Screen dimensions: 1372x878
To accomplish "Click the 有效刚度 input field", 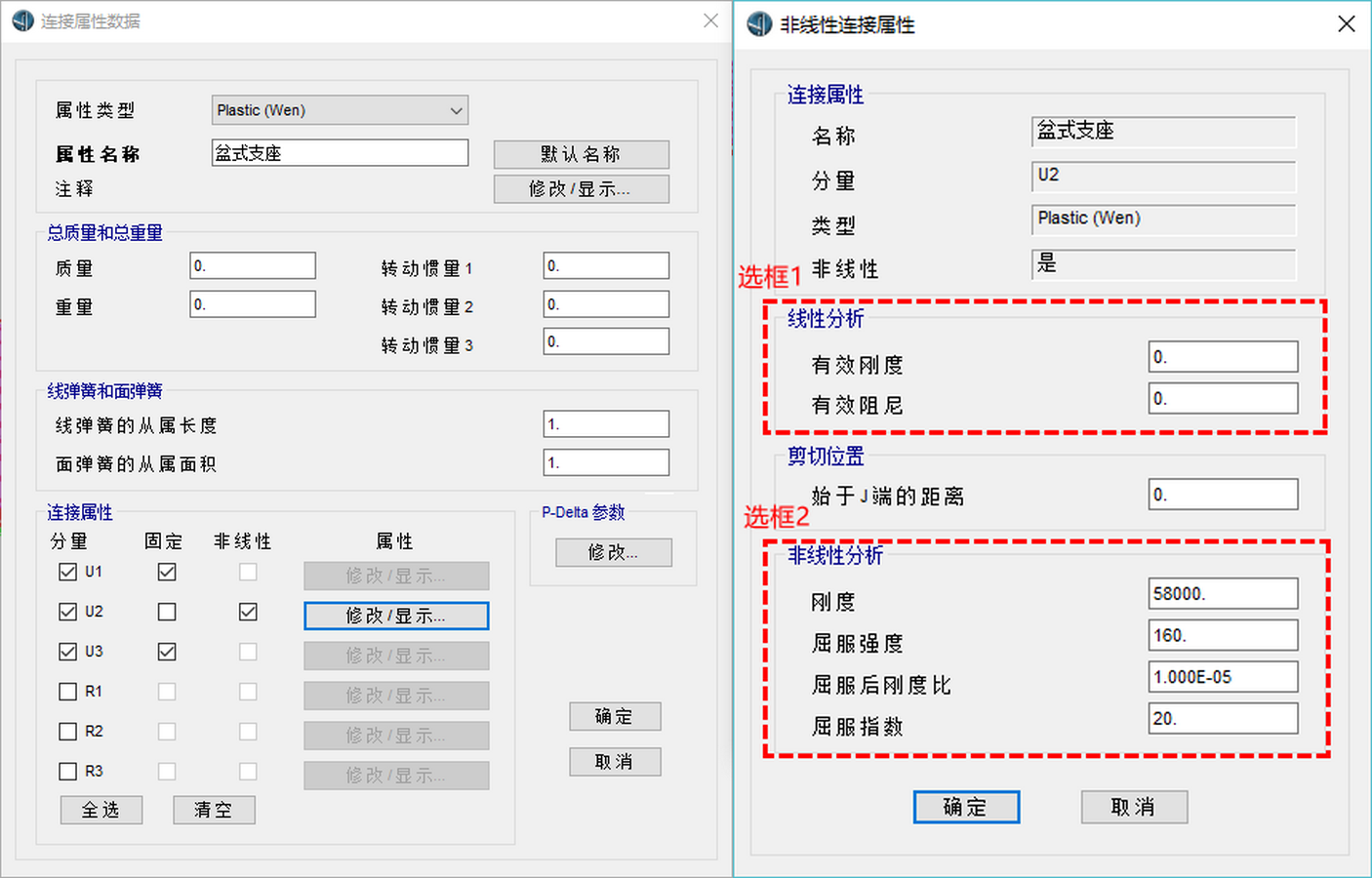I will 1223,357.
